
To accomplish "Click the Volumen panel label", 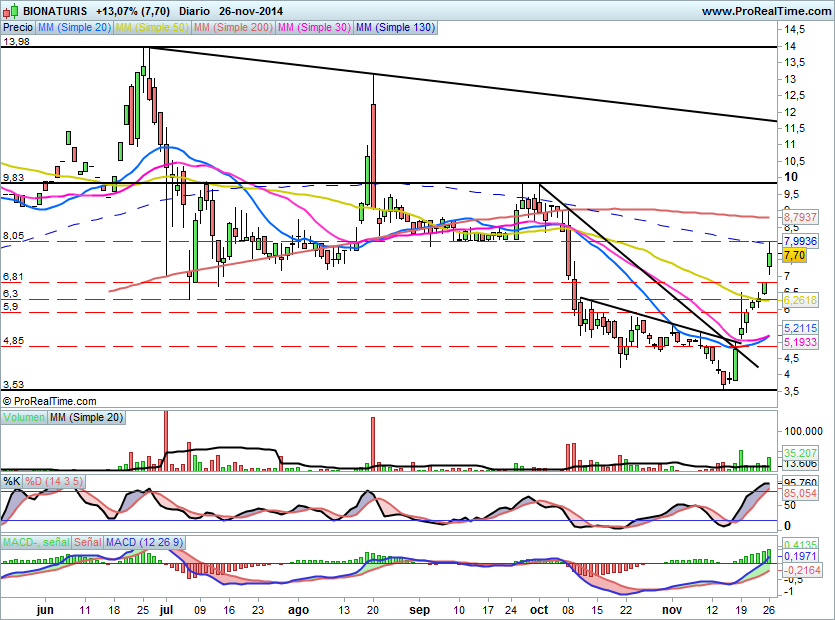I will point(24,416).
